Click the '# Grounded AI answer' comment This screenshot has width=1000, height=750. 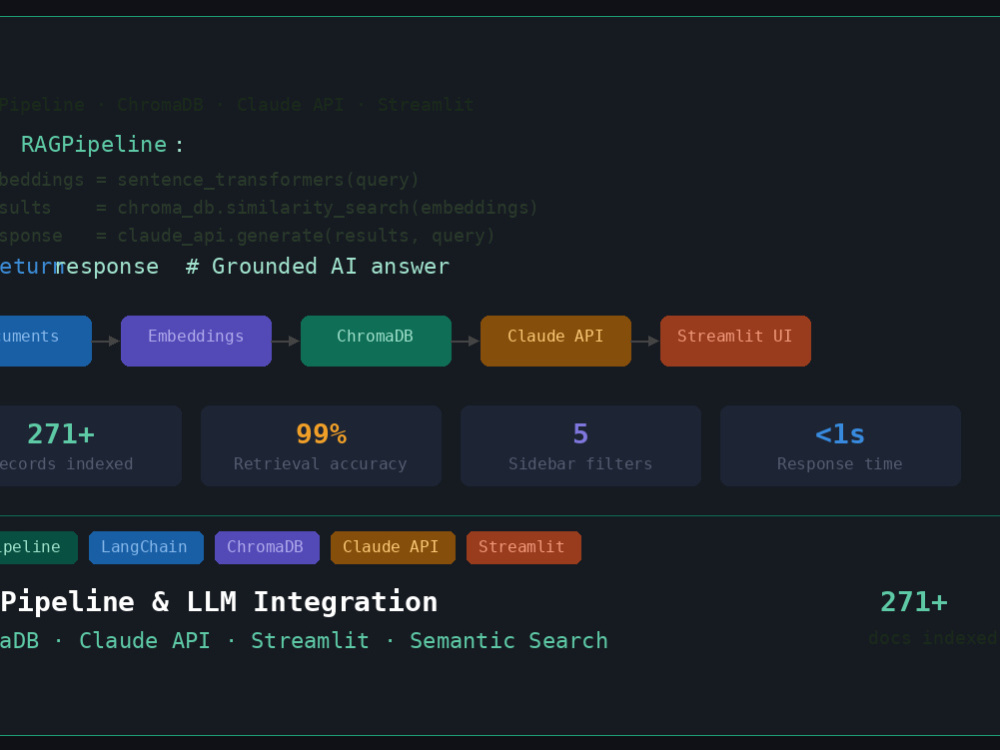[318, 266]
